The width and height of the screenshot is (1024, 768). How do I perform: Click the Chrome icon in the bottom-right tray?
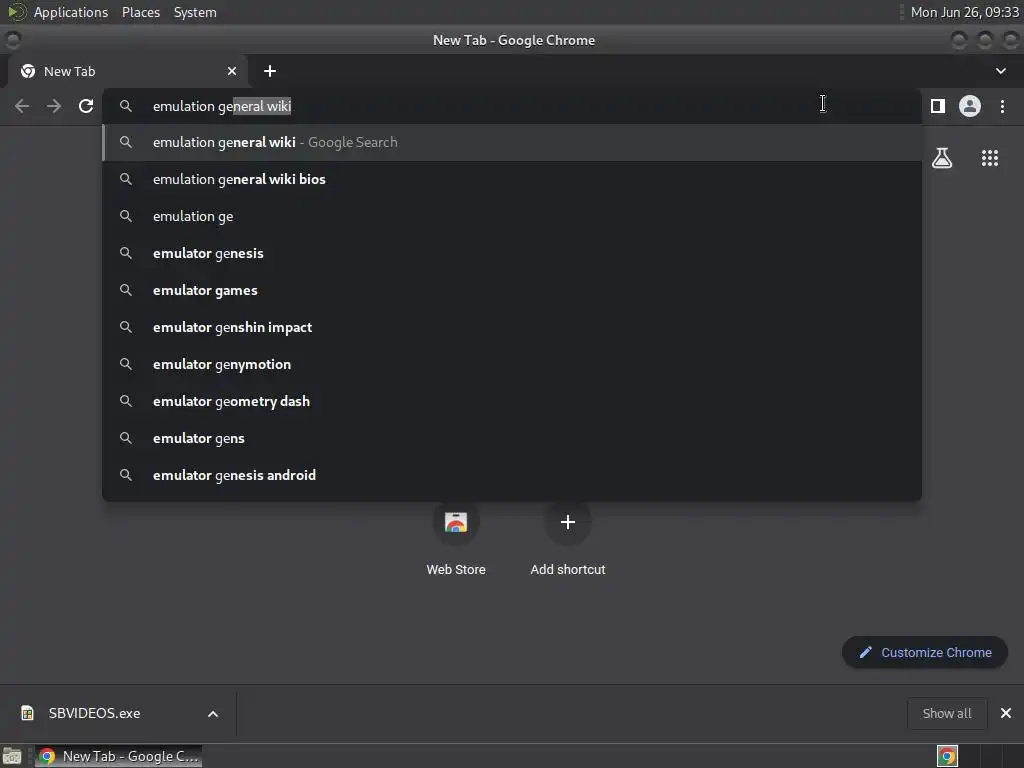pyautogui.click(x=947, y=756)
